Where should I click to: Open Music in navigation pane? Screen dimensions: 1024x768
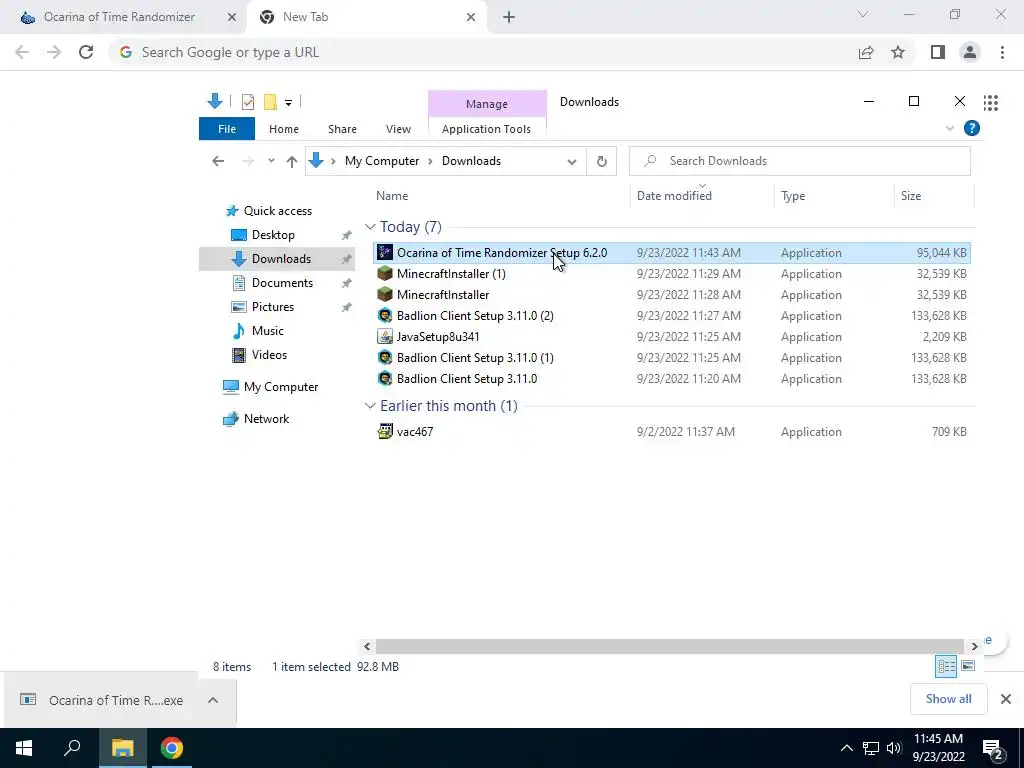tap(268, 331)
